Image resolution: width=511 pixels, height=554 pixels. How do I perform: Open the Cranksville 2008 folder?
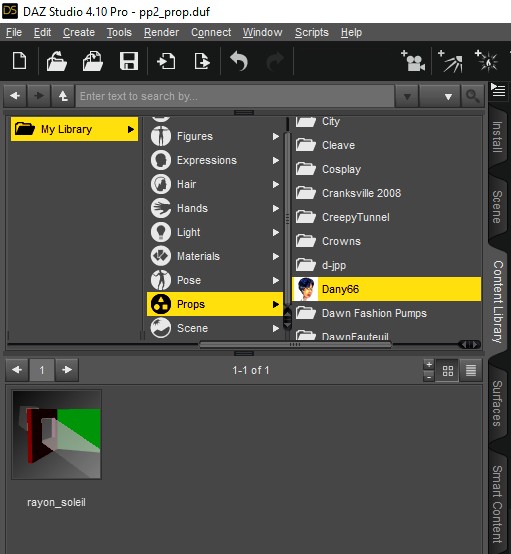point(387,193)
